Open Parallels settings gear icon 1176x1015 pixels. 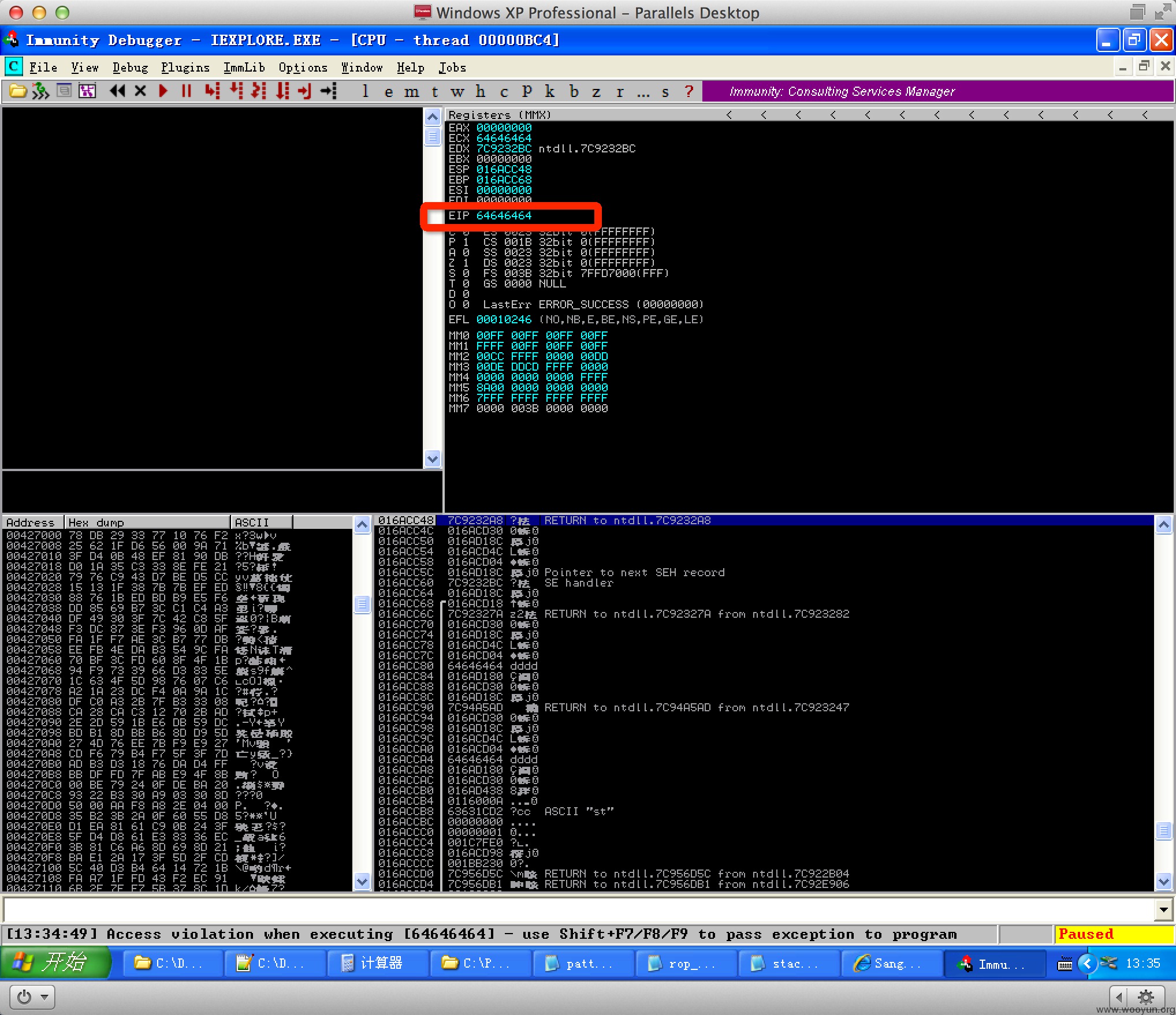pyautogui.click(x=1145, y=997)
